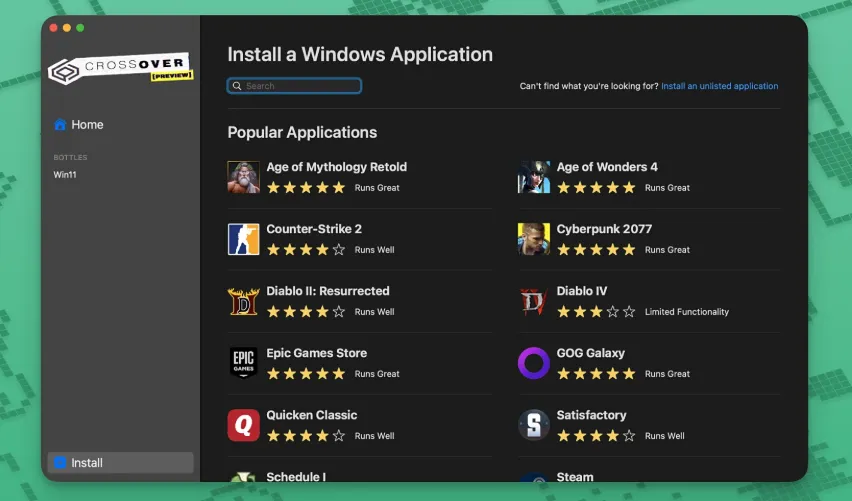Maximize the window with green button

tap(80, 28)
